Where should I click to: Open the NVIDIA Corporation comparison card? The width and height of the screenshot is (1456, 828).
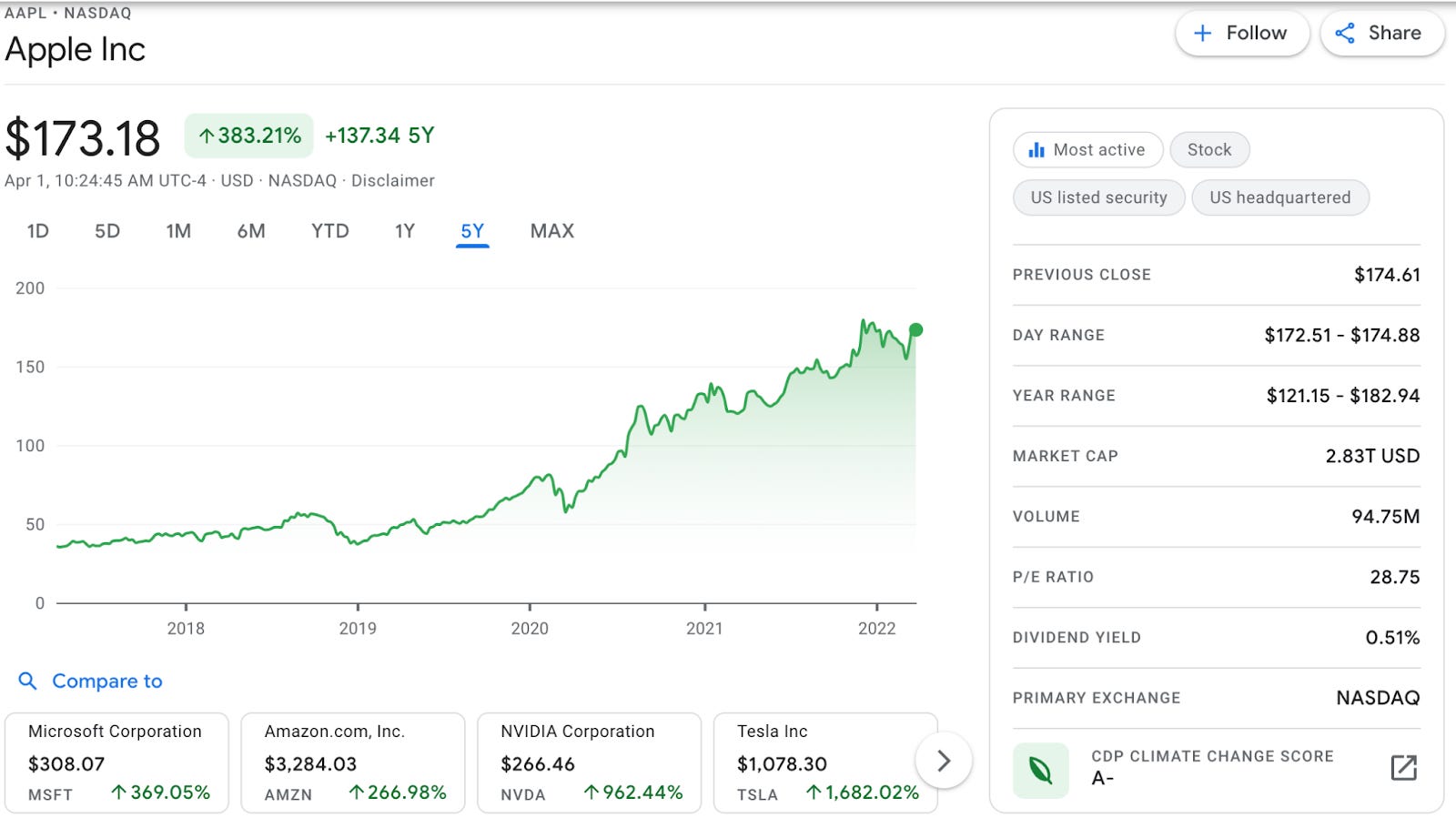590,762
